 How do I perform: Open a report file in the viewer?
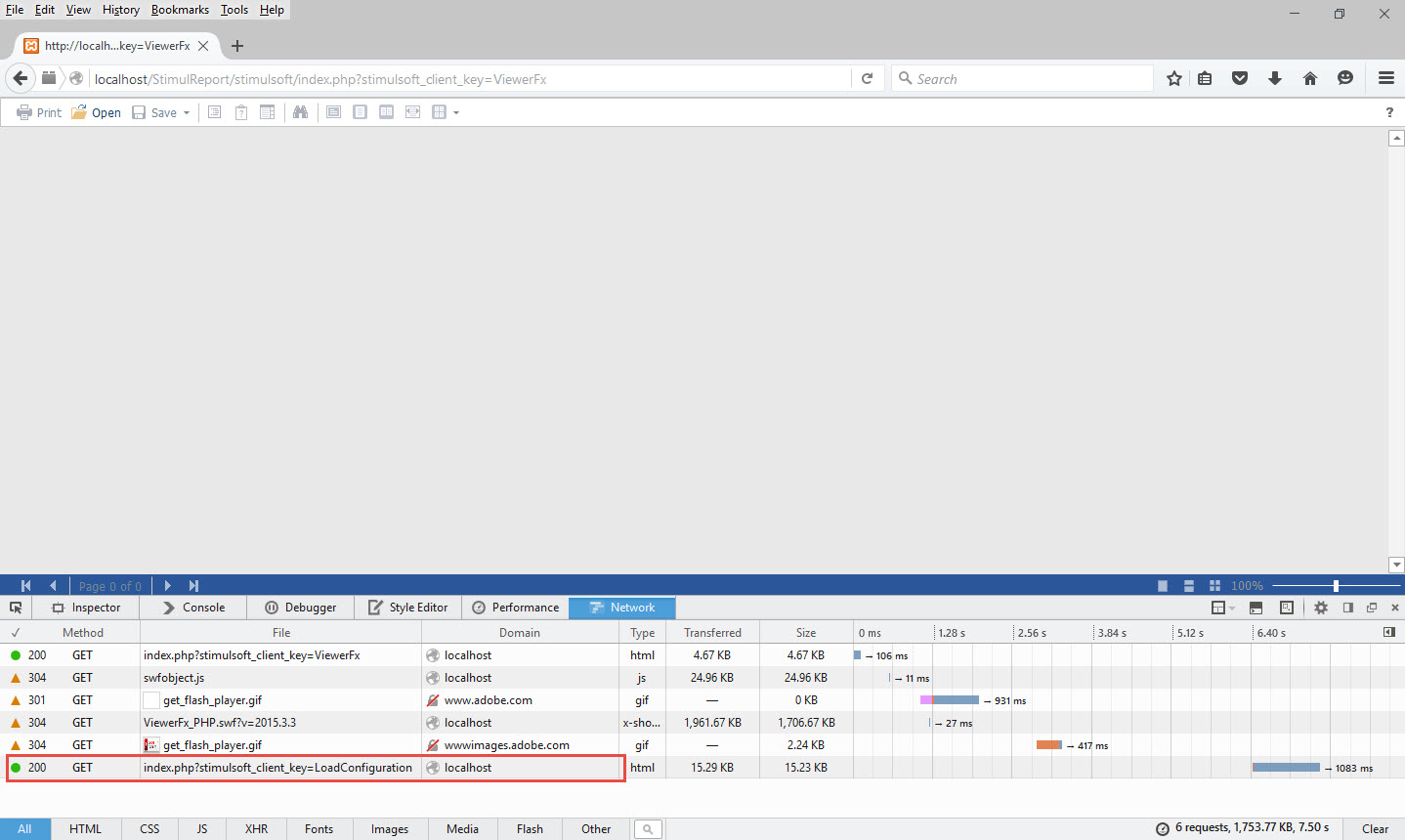pos(97,112)
